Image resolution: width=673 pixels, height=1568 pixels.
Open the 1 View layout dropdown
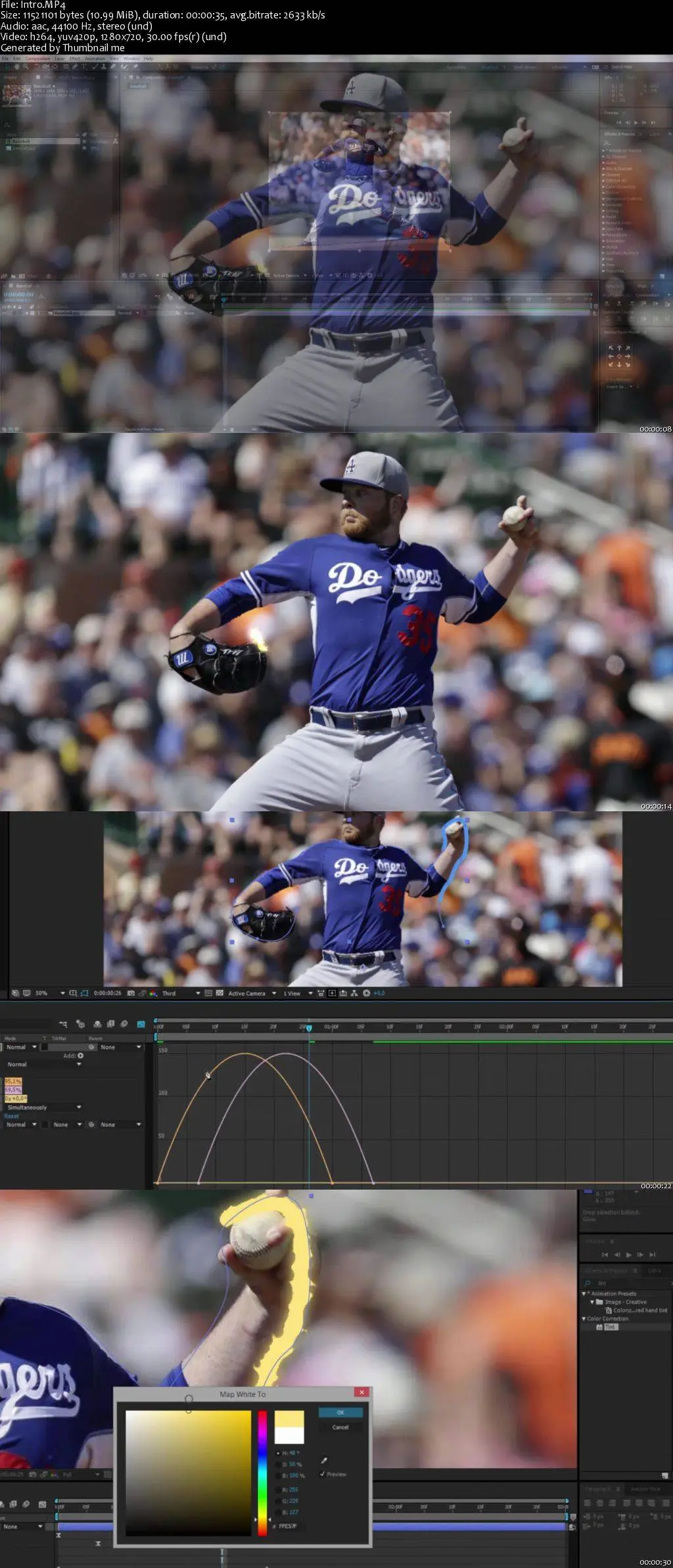click(x=297, y=993)
